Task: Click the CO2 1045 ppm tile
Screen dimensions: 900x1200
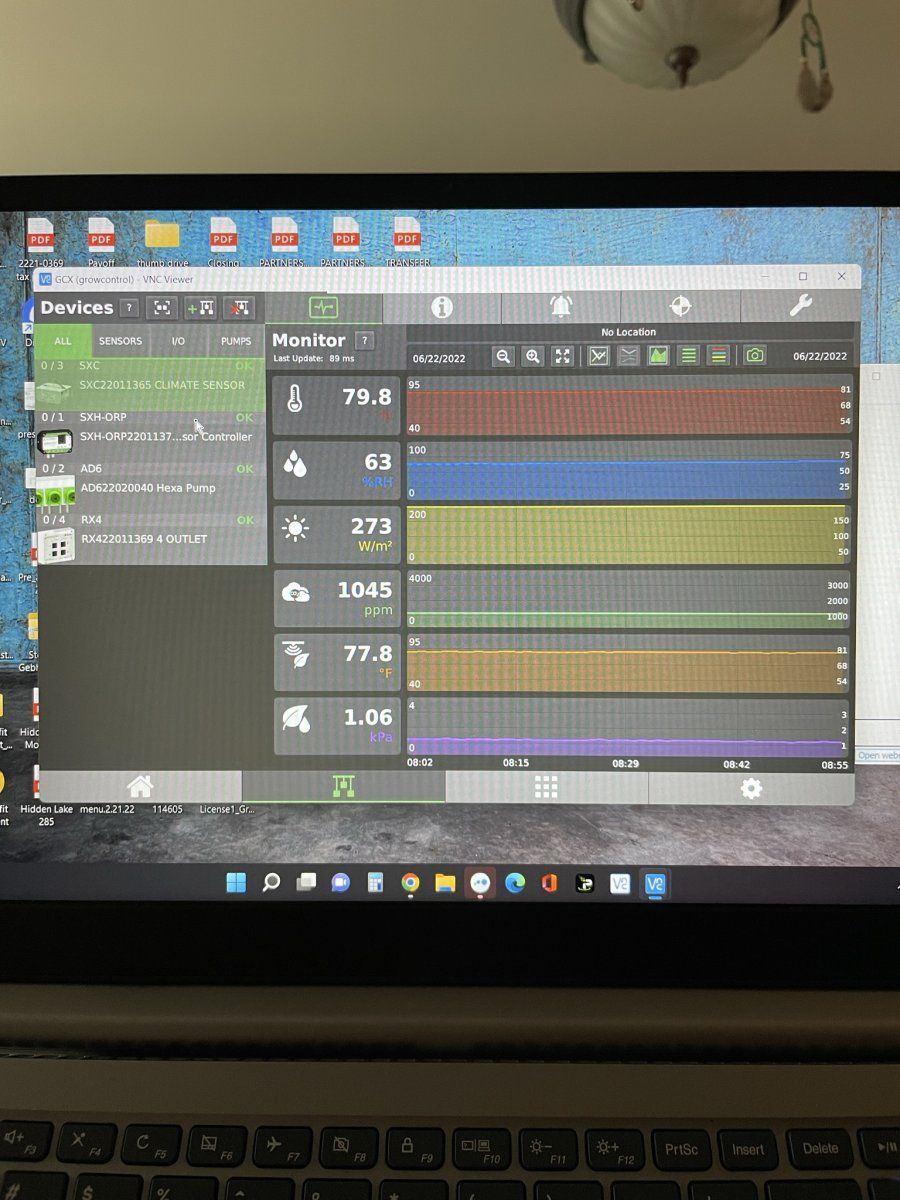Action: (337, 598)
